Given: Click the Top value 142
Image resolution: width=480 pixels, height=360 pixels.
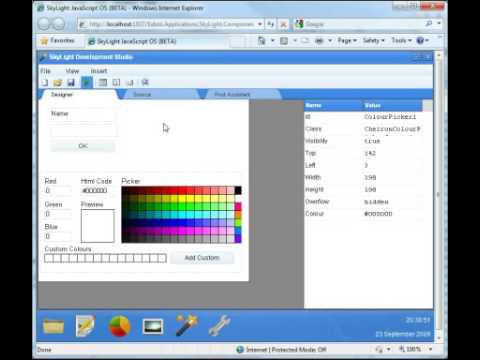Looking at the screenshot, I should click(370, 153).
